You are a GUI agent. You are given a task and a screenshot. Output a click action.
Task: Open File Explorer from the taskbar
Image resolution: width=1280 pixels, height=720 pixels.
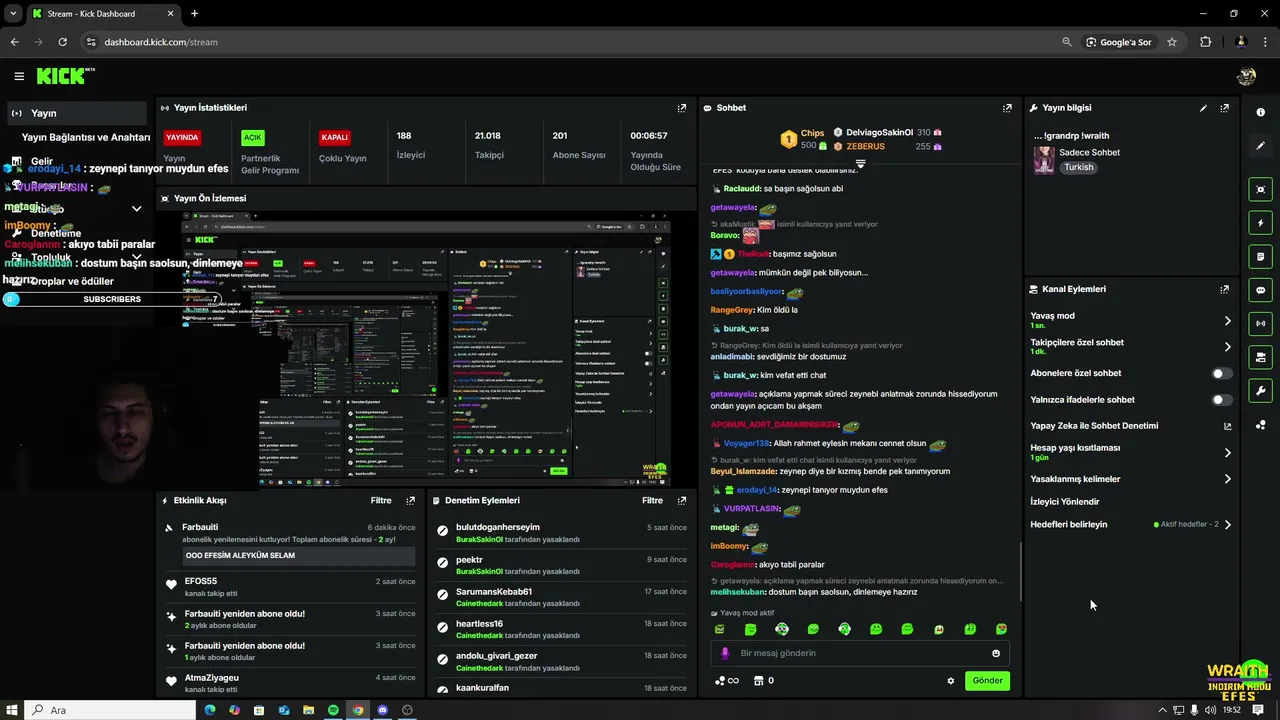click(308, 710)
